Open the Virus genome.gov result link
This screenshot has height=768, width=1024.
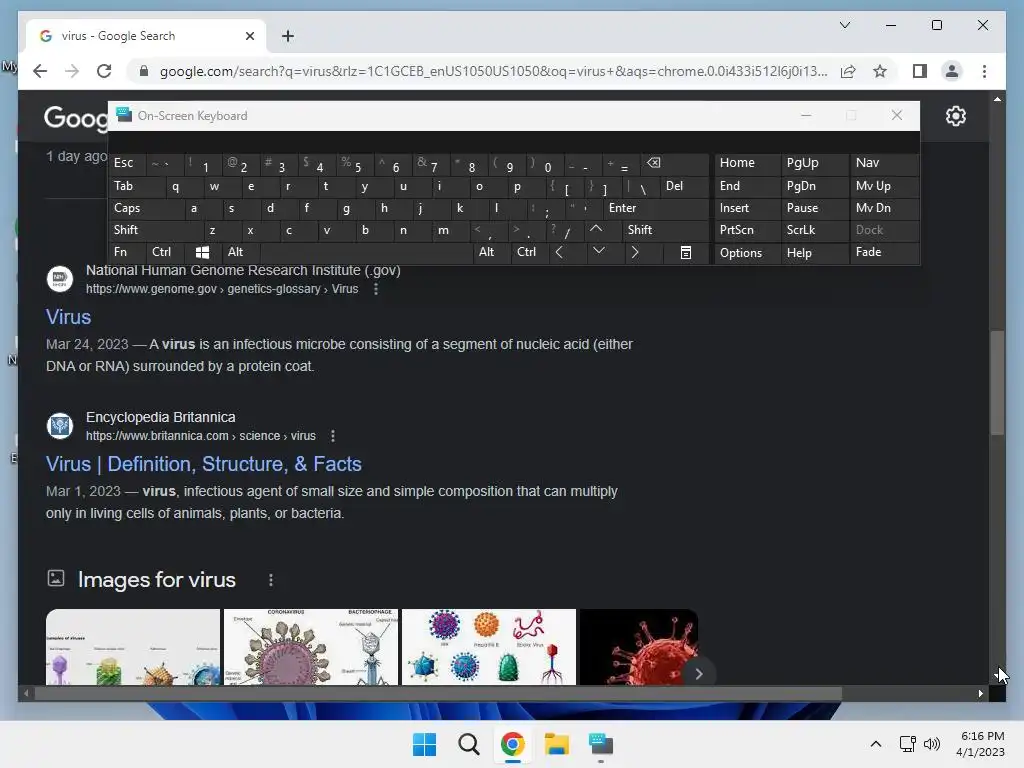point(69,317)
